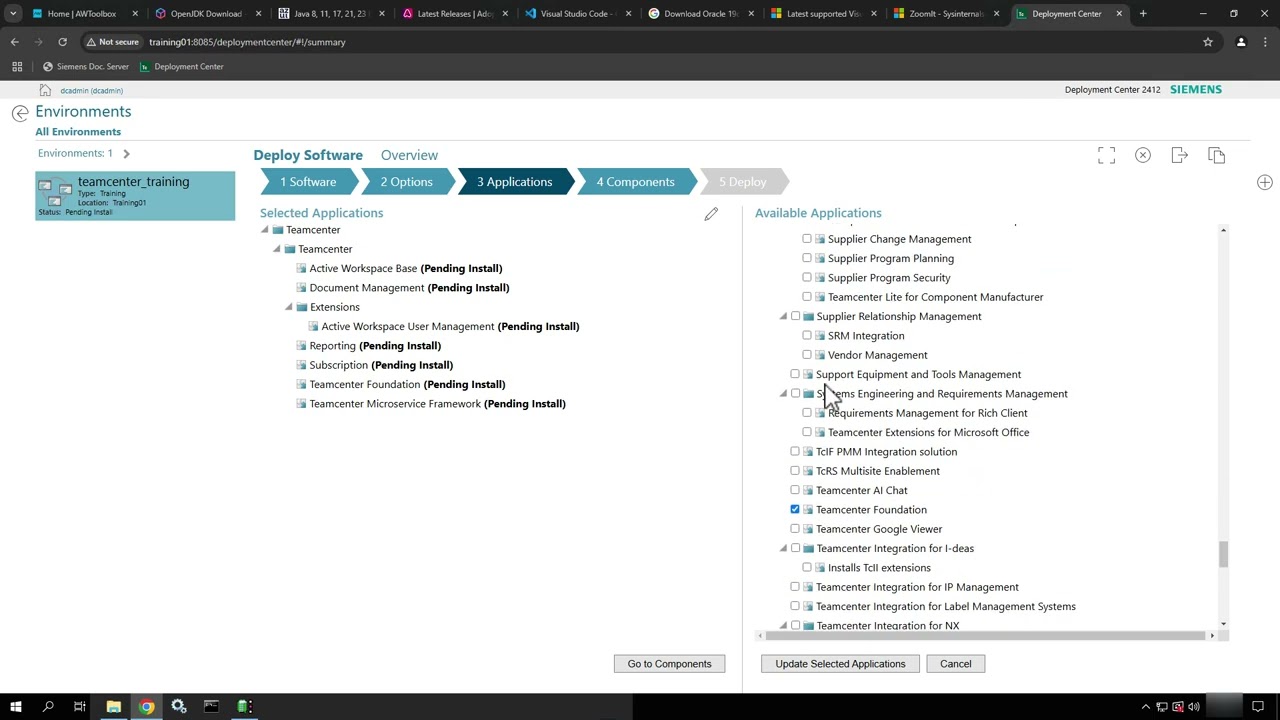The height and width of the screenshot is (720, 1280).
Task: Click the vertical scrollbar thumb in Available Applications
Action: (x=1222, y=554)
